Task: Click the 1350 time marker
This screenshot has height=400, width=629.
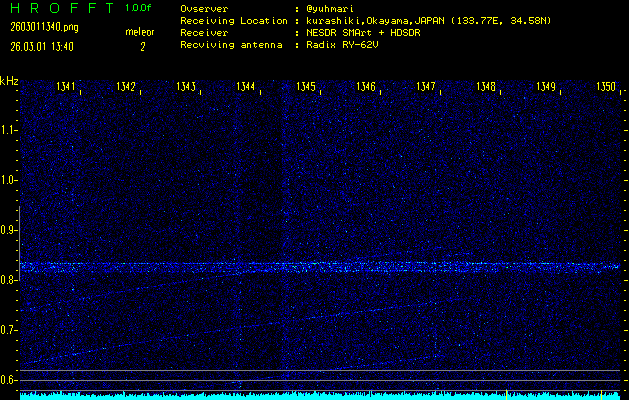Action: [606, 88]
